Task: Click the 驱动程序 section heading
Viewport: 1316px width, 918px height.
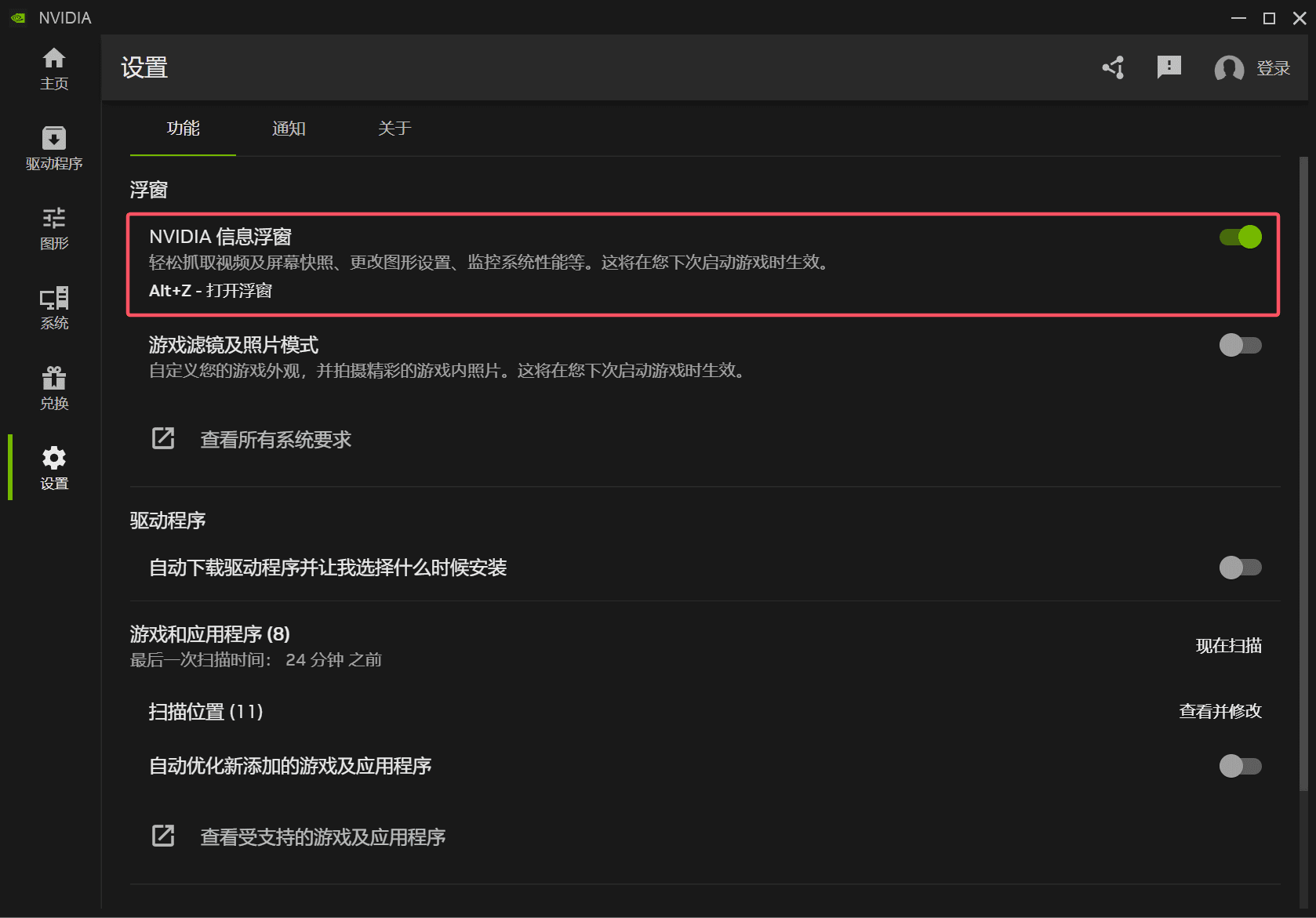Action: [168, 521]
